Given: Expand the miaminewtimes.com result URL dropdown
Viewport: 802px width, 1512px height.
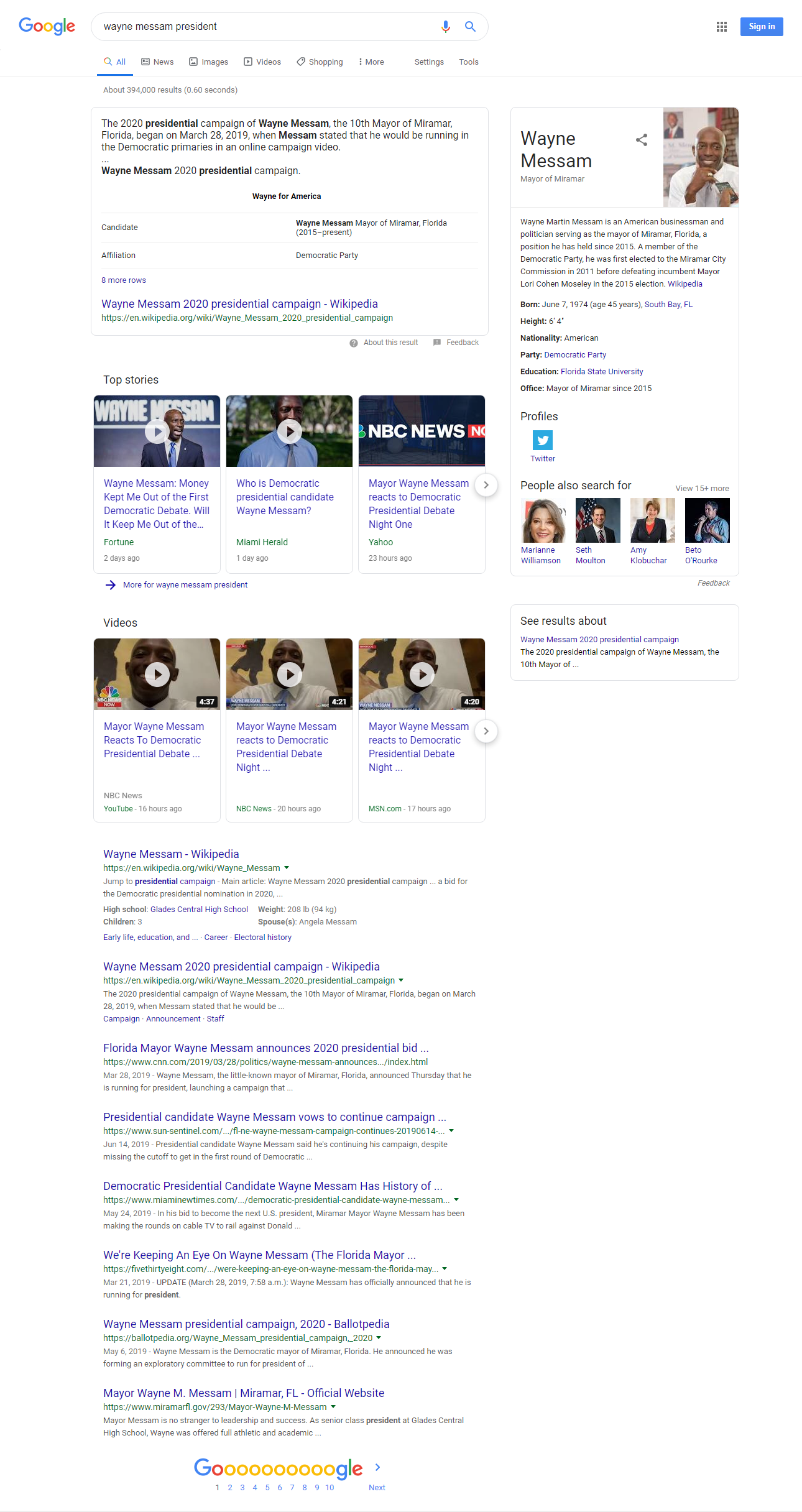Looking at the screenshot, I should [x=456, y=1200].
